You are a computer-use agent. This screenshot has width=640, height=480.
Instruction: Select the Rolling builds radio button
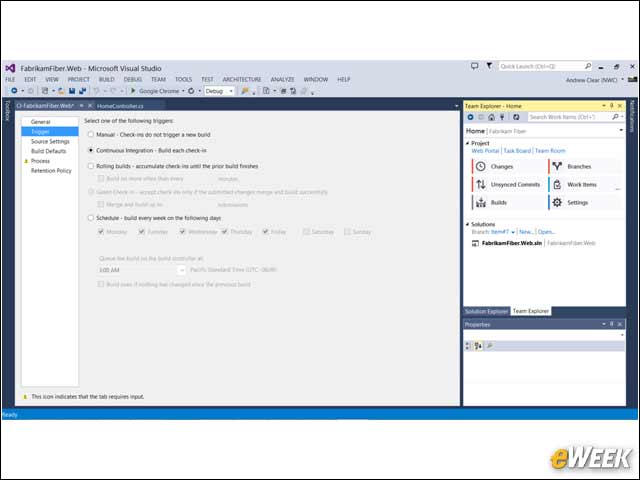[x=91, y=166]
